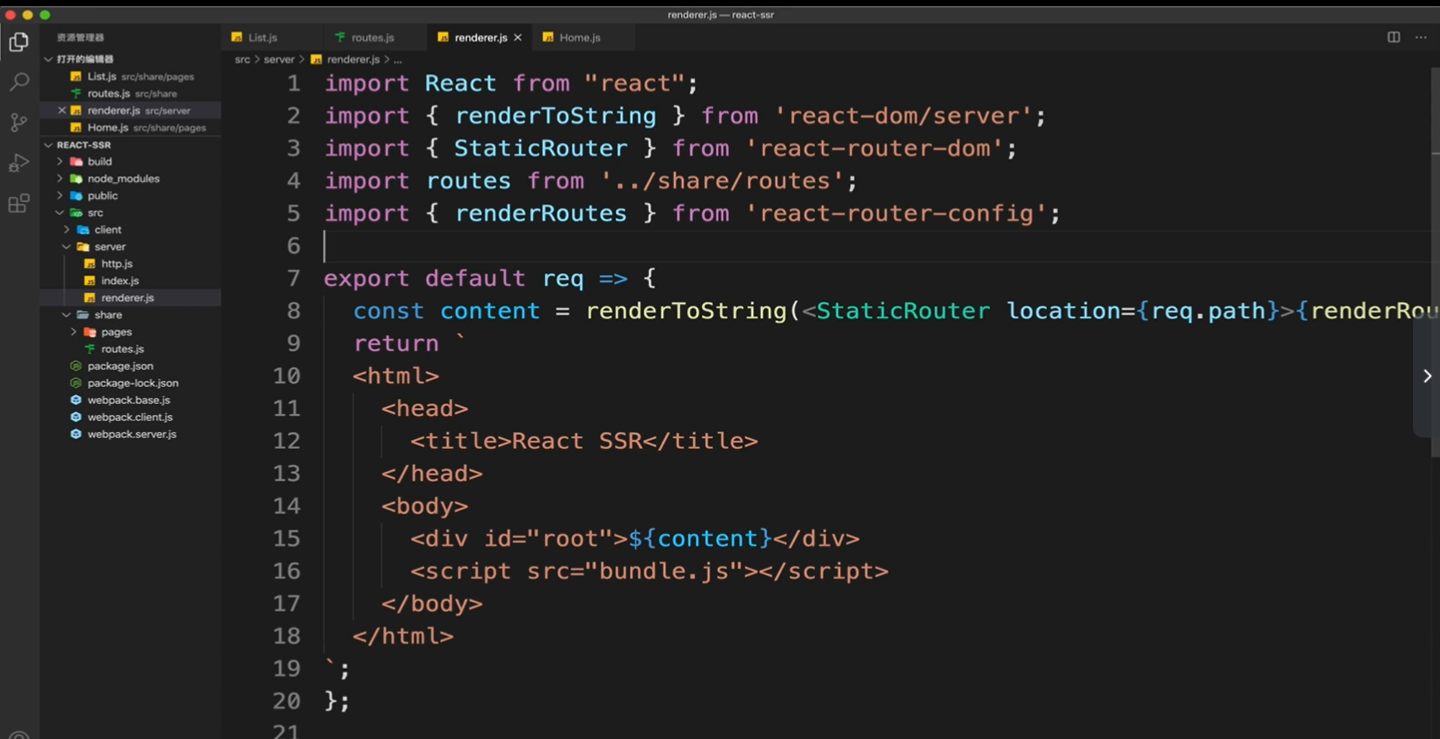Image resolution: width=1440 pixels, height=739 pixels.
Task: Click bundle.js script tag on line 16
Action: pos(649,571)
